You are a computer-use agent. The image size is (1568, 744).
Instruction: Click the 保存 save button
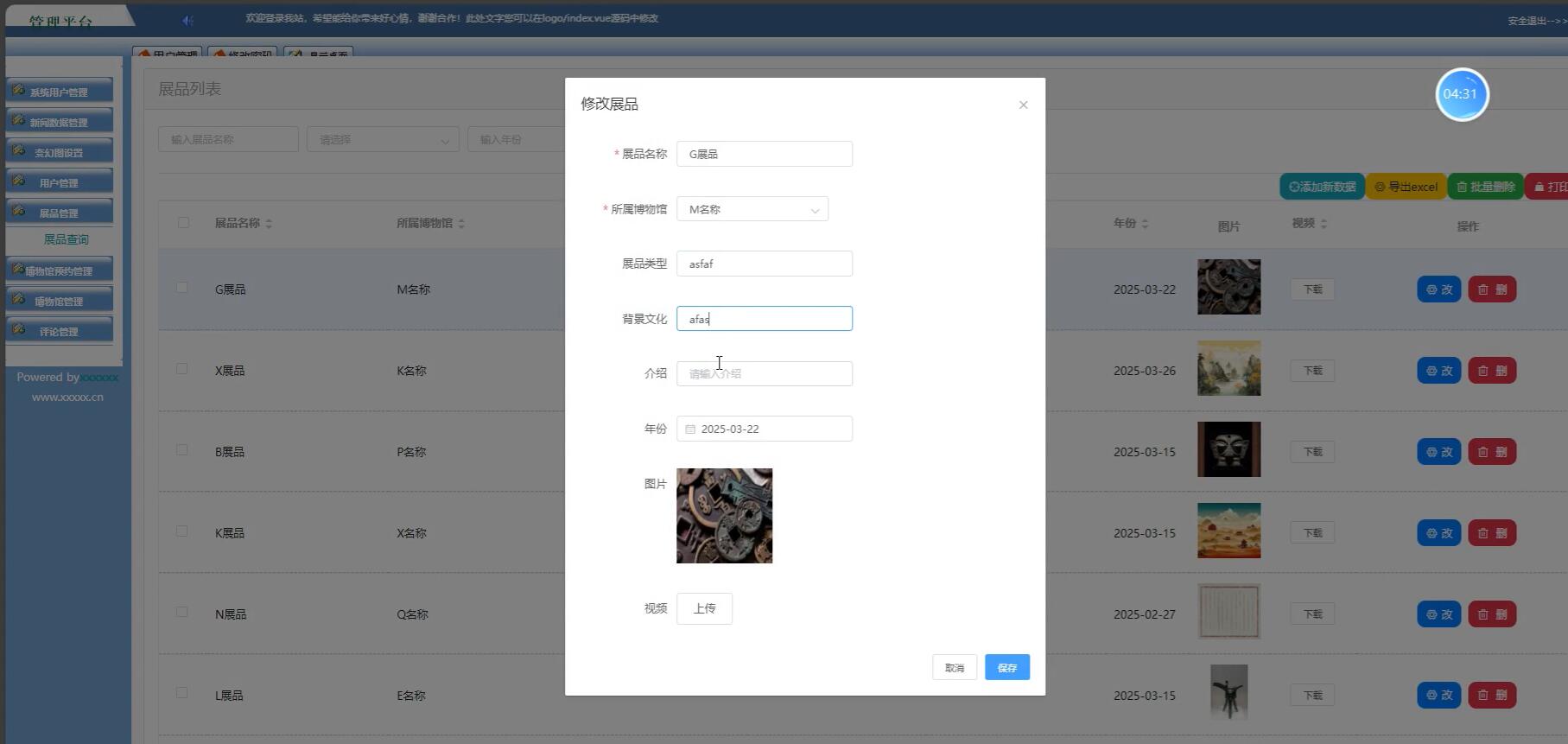point(1006,667)
